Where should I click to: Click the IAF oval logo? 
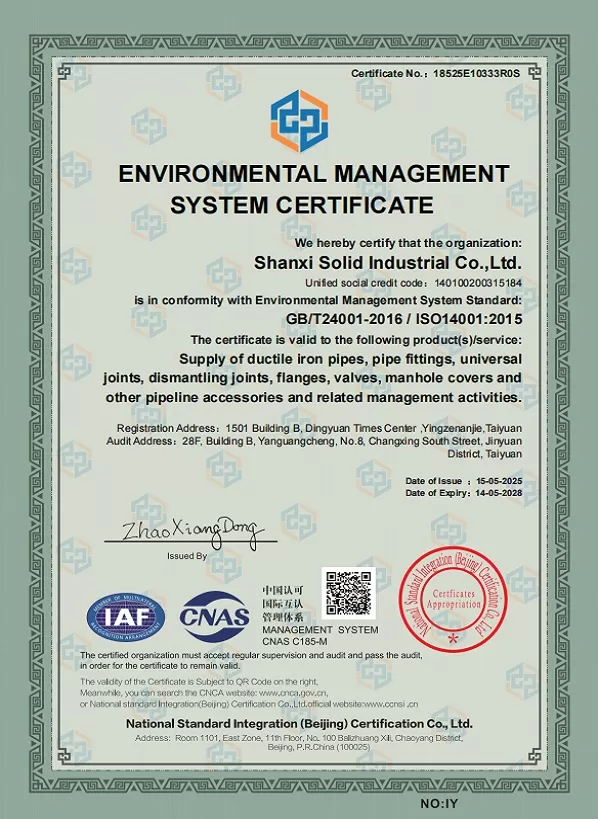pos(126,617)
